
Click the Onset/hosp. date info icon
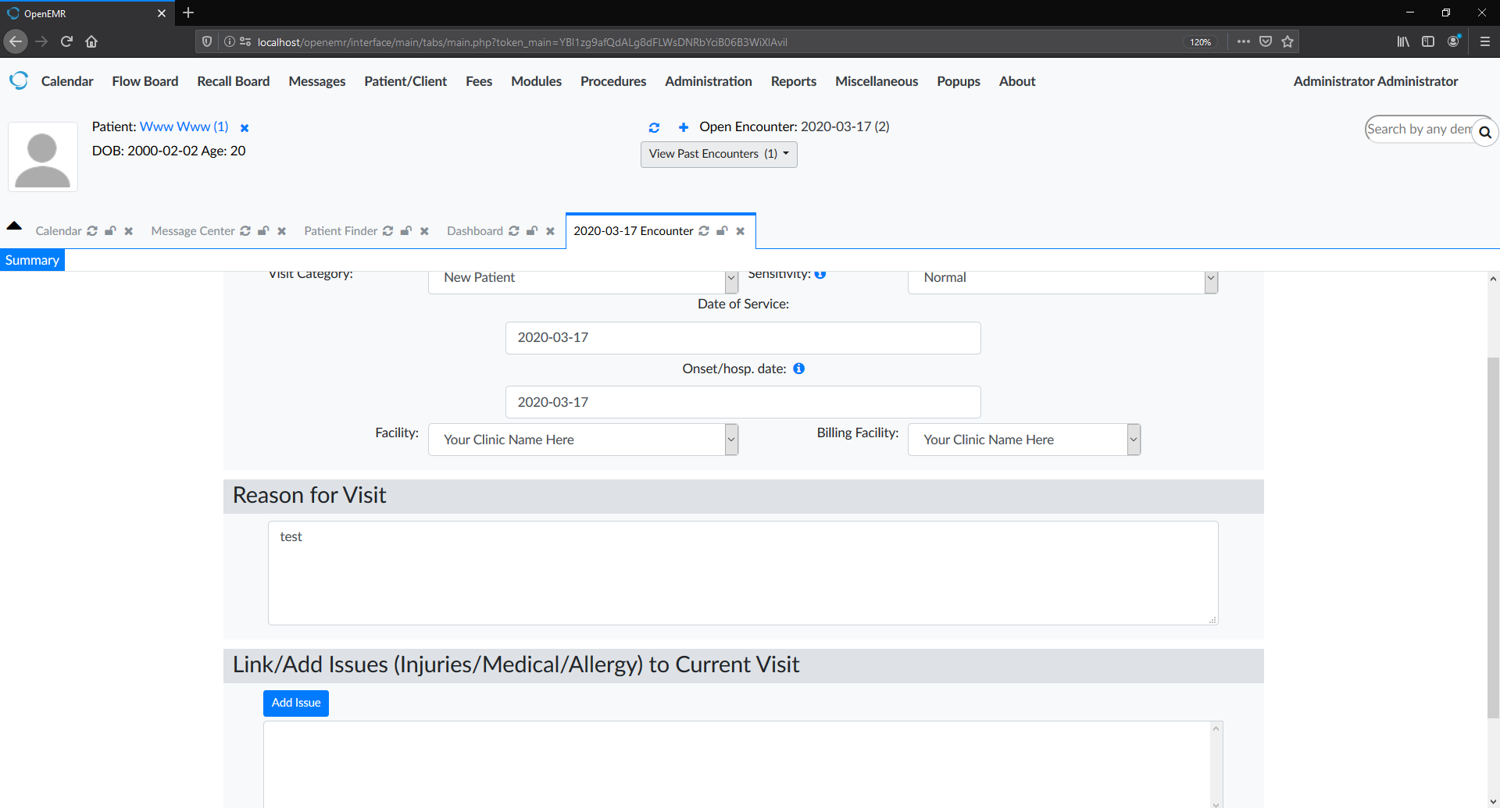pyautogui.click(x=798, y=369)
